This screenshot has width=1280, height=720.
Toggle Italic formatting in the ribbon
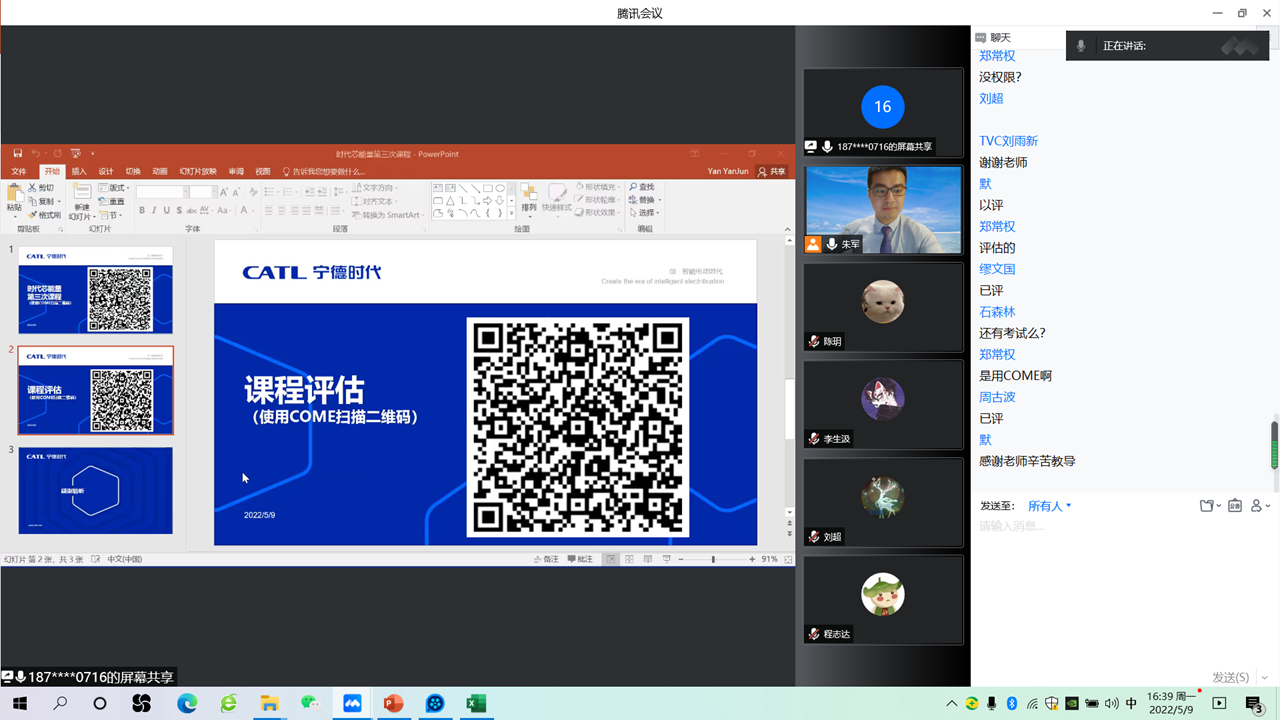point(154,210)
